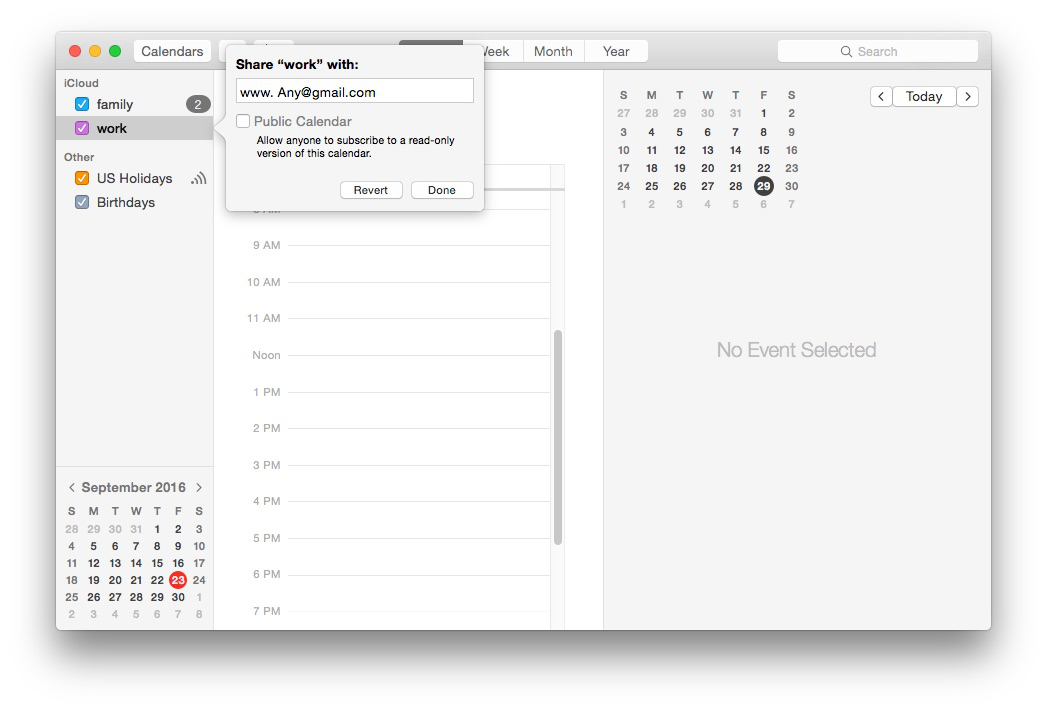This screenshot has height=710, width=1047.
Task: Click the red close window button
Action: [75, 51]
